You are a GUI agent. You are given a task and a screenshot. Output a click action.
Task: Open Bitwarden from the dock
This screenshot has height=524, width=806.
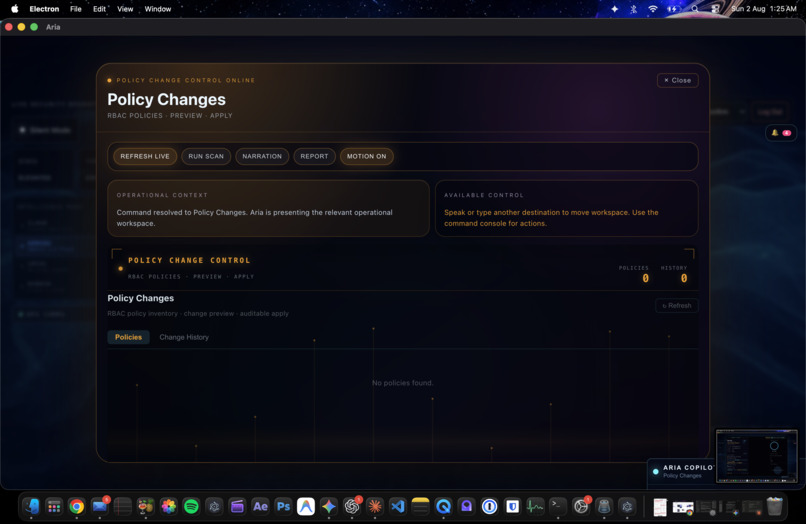point(512,507)
